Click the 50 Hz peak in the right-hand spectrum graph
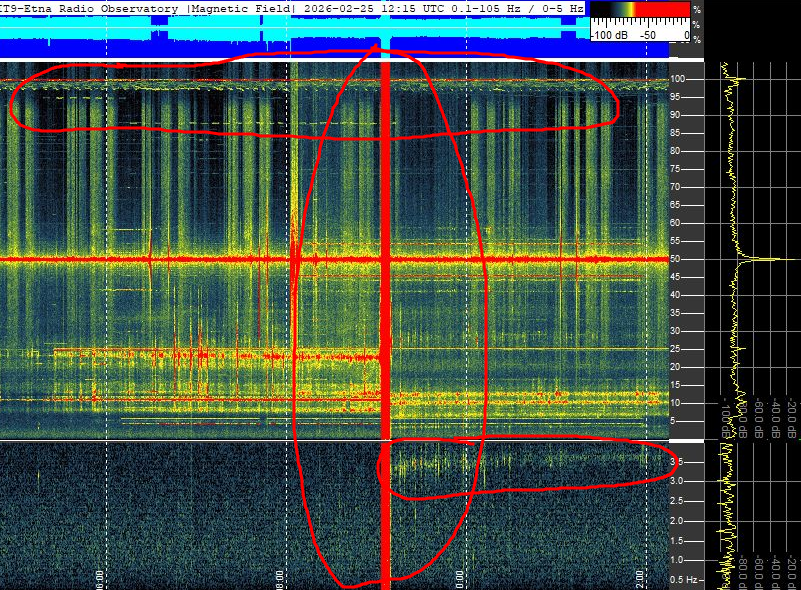This screenshot has height=590, width=801. pos(765,259)
